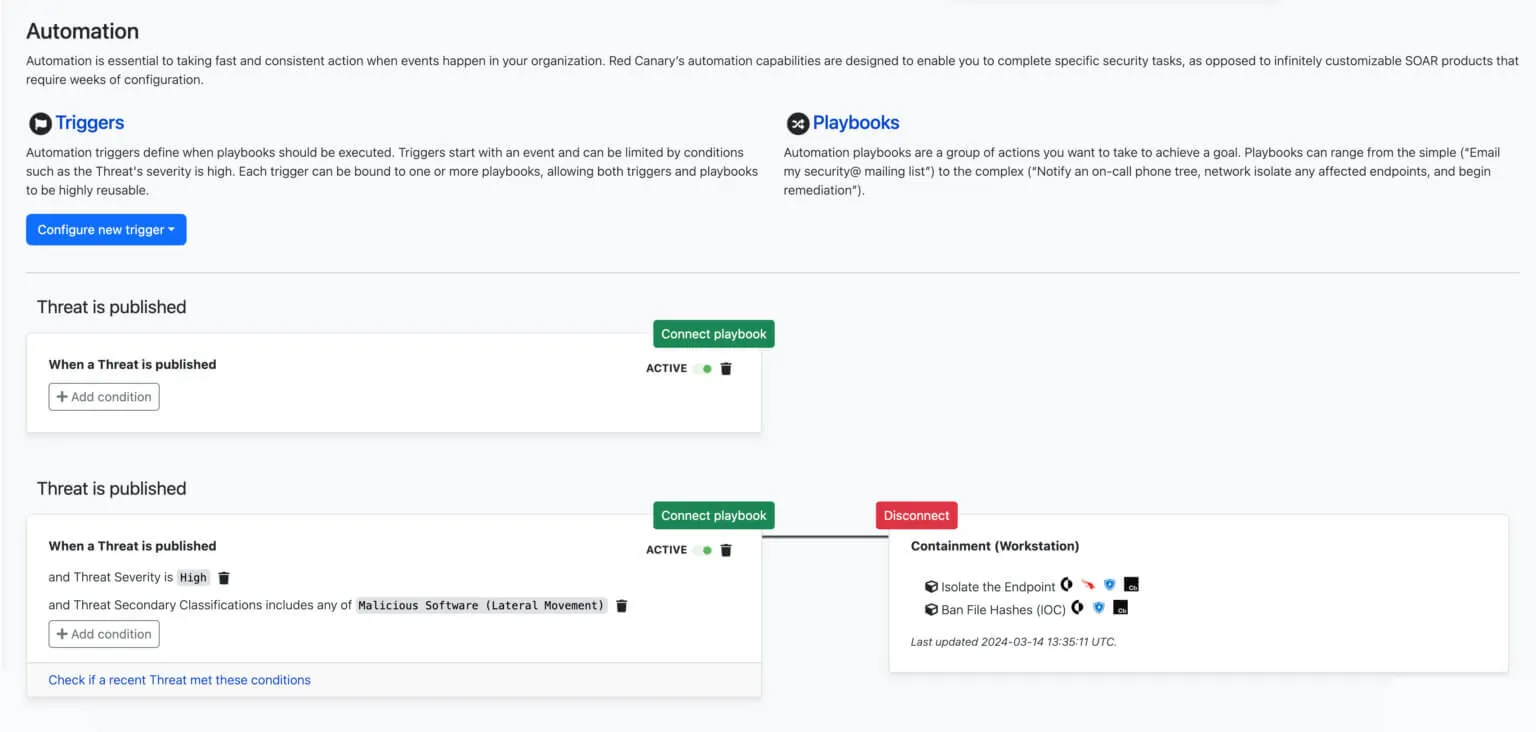Disconnect the Containment (Workstation) playbook

point(917,516)
